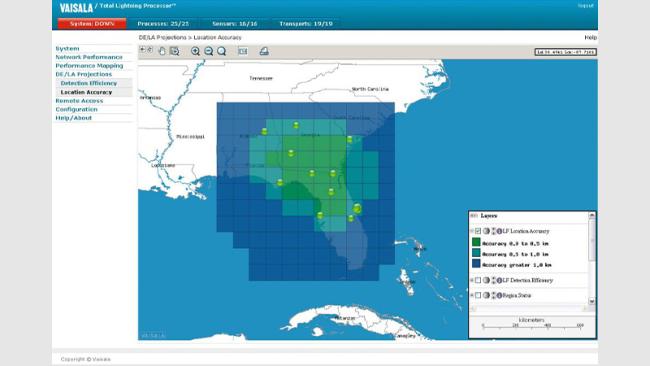Screen dimensions: 650x366
Task: Open Help/About in sidebar
Action: [74, 118]
